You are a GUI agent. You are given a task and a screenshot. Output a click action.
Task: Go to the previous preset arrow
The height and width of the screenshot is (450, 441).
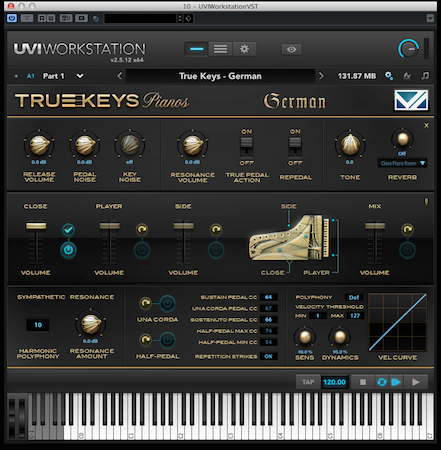[x=120, y=76]
